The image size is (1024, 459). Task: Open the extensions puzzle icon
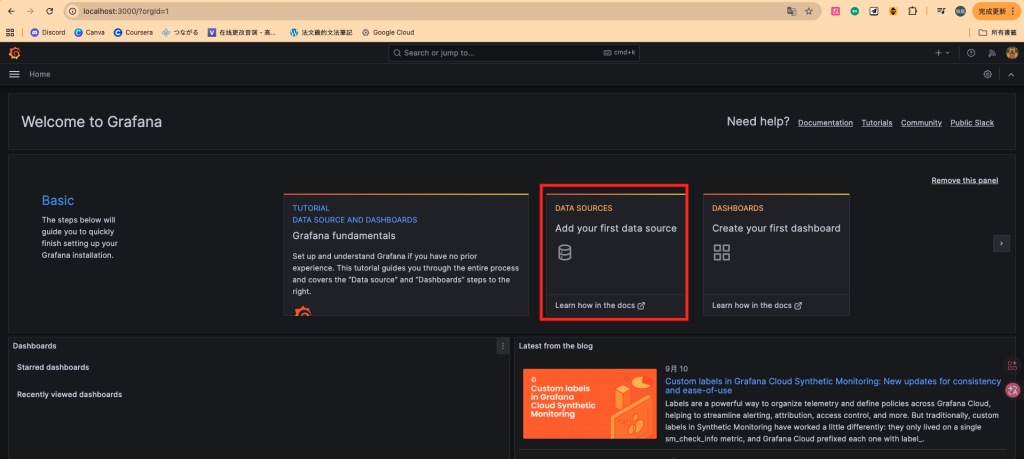point(913,11)
